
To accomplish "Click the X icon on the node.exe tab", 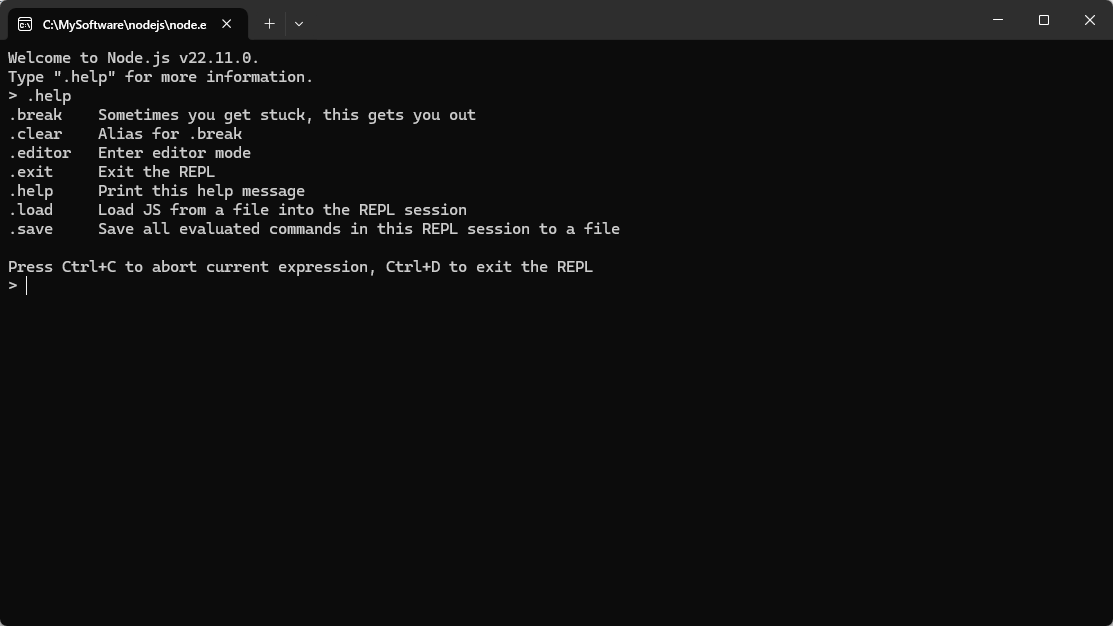I will (225, 23).
